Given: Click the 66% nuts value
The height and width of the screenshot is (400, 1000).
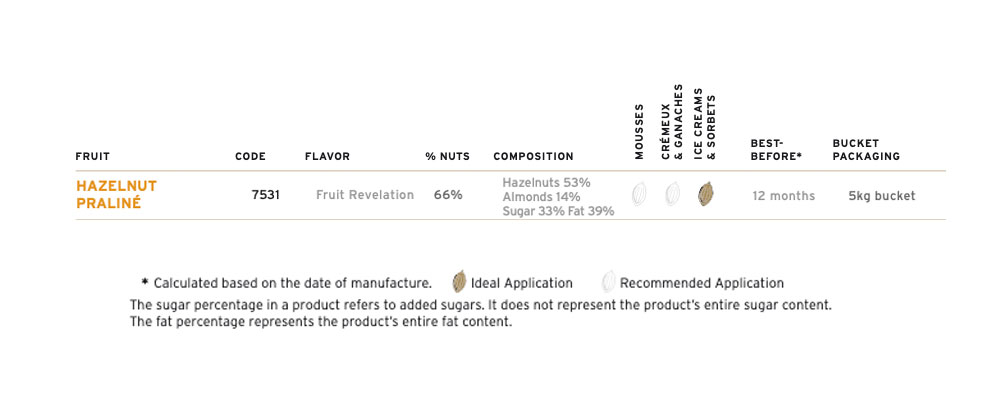Looking at the screenshot, I should coord(448,195).
